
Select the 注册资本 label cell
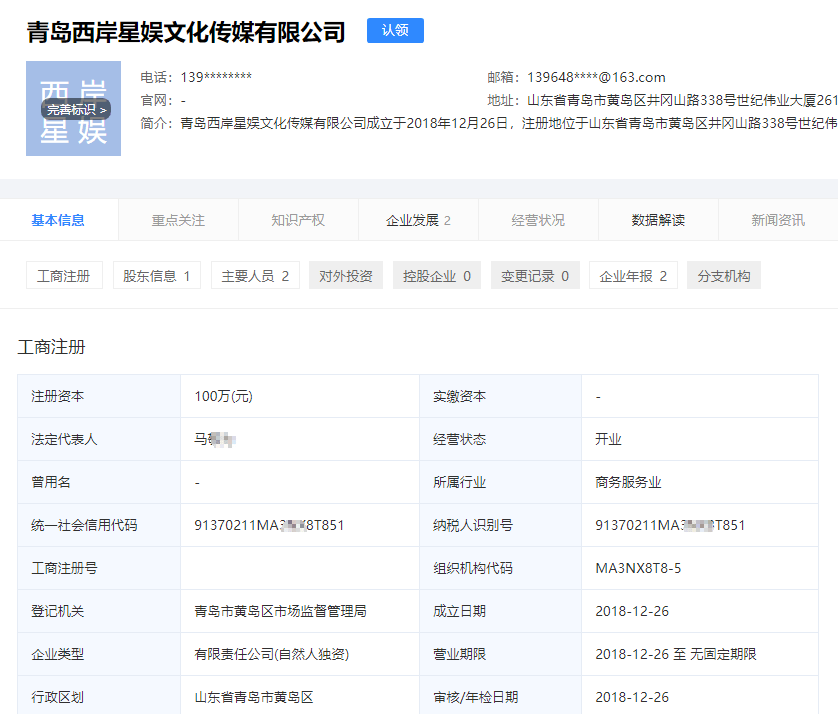pyautogui.click(x=99, y=397)
